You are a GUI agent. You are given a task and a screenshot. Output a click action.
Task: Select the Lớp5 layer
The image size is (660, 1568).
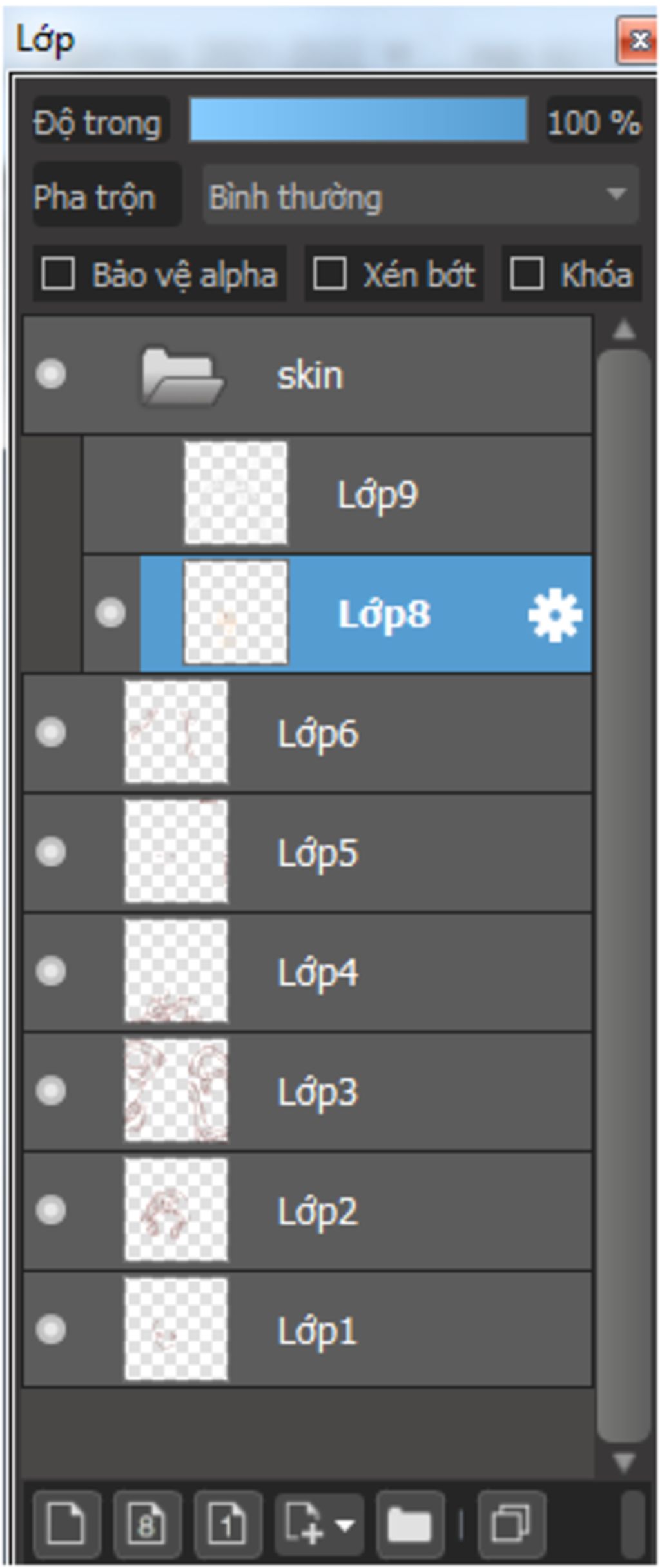coord(307,853)
